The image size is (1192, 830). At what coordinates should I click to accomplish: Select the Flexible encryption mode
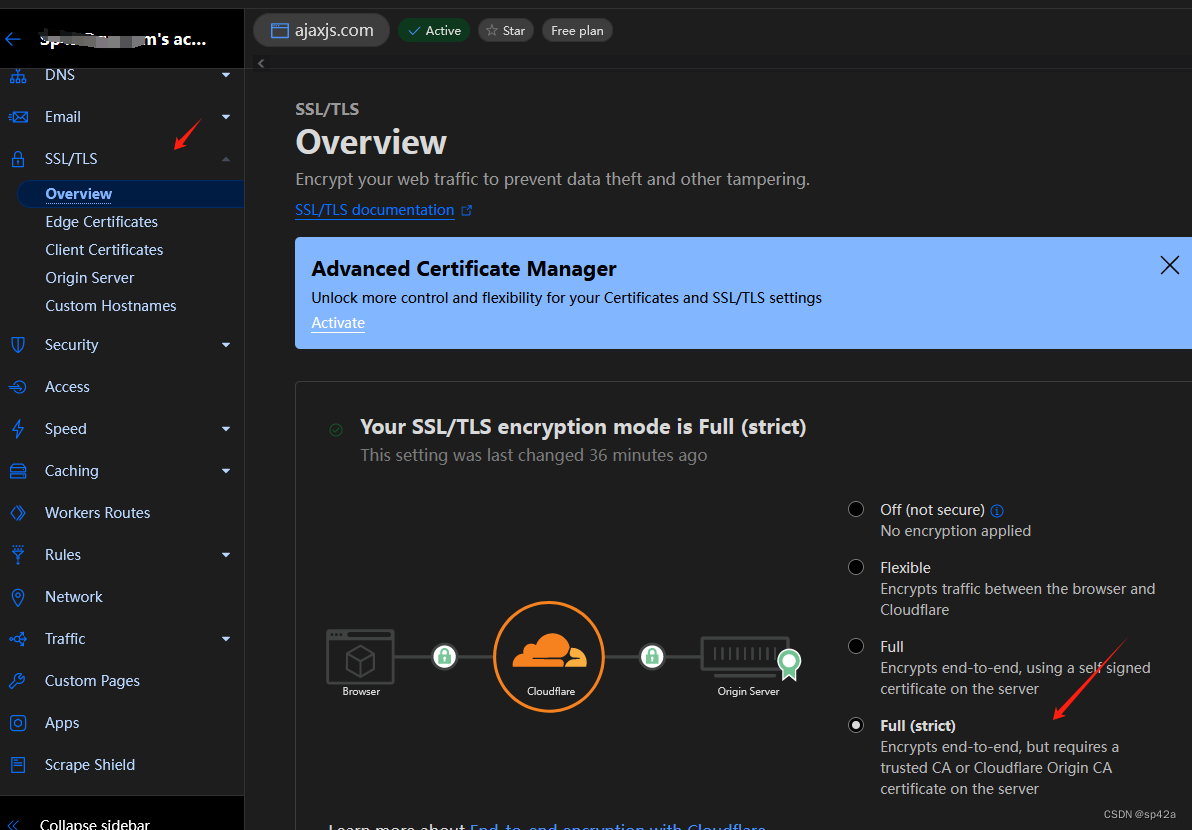point(856,567)
